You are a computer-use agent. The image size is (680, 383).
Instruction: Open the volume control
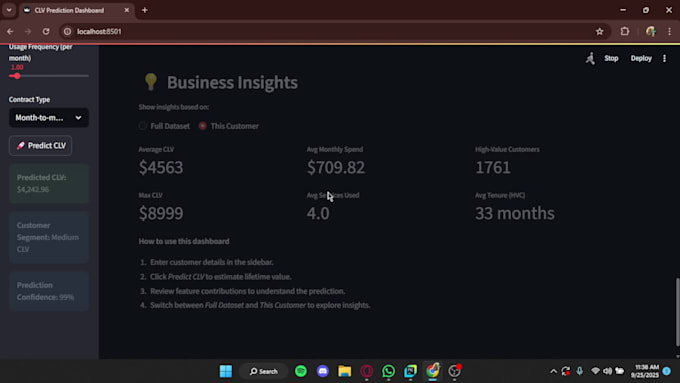click(607, 371)
